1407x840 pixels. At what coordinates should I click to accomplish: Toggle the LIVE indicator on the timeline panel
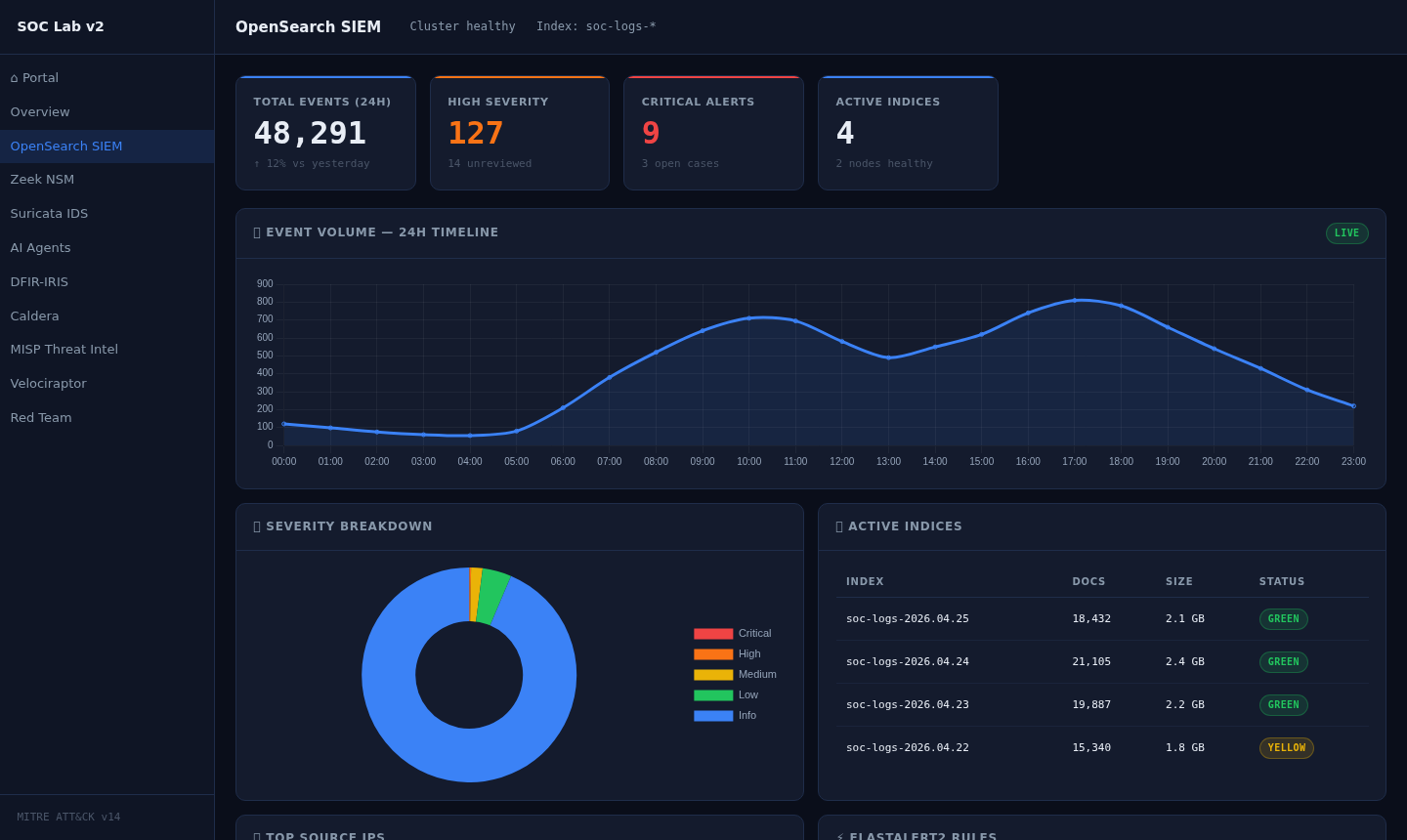click(1346, 232)
